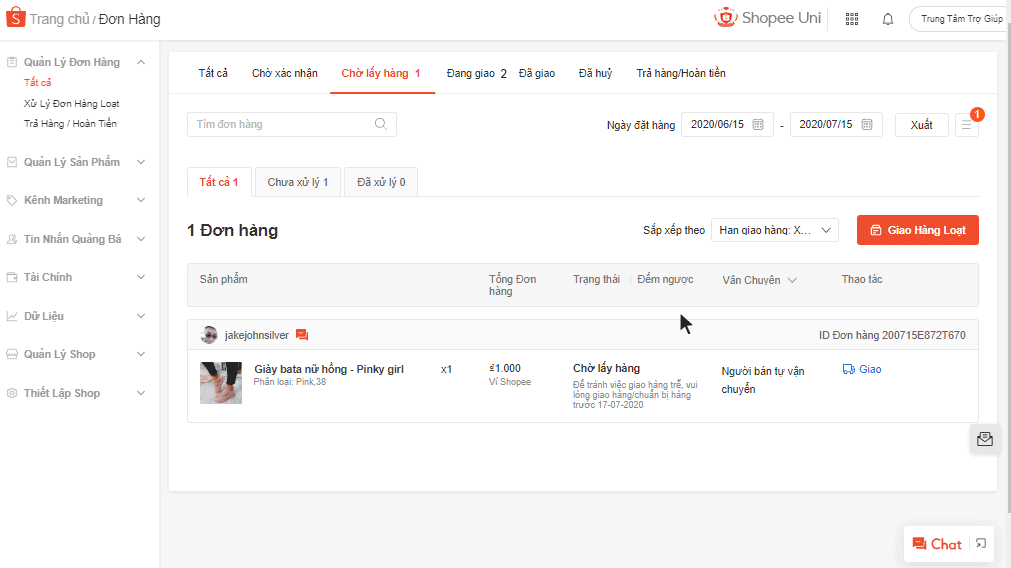Click the search magnifier icon
Screen dimensions: 1011x568
pyautogui.click(x=381, y=124)
